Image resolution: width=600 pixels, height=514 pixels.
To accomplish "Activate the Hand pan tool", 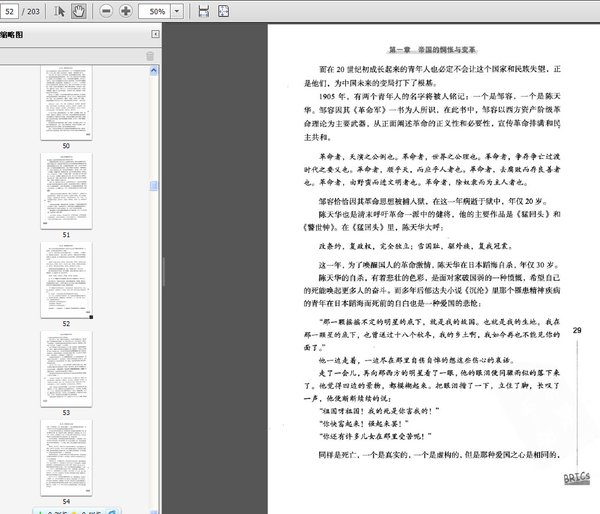I will click(x=78, y=11).
